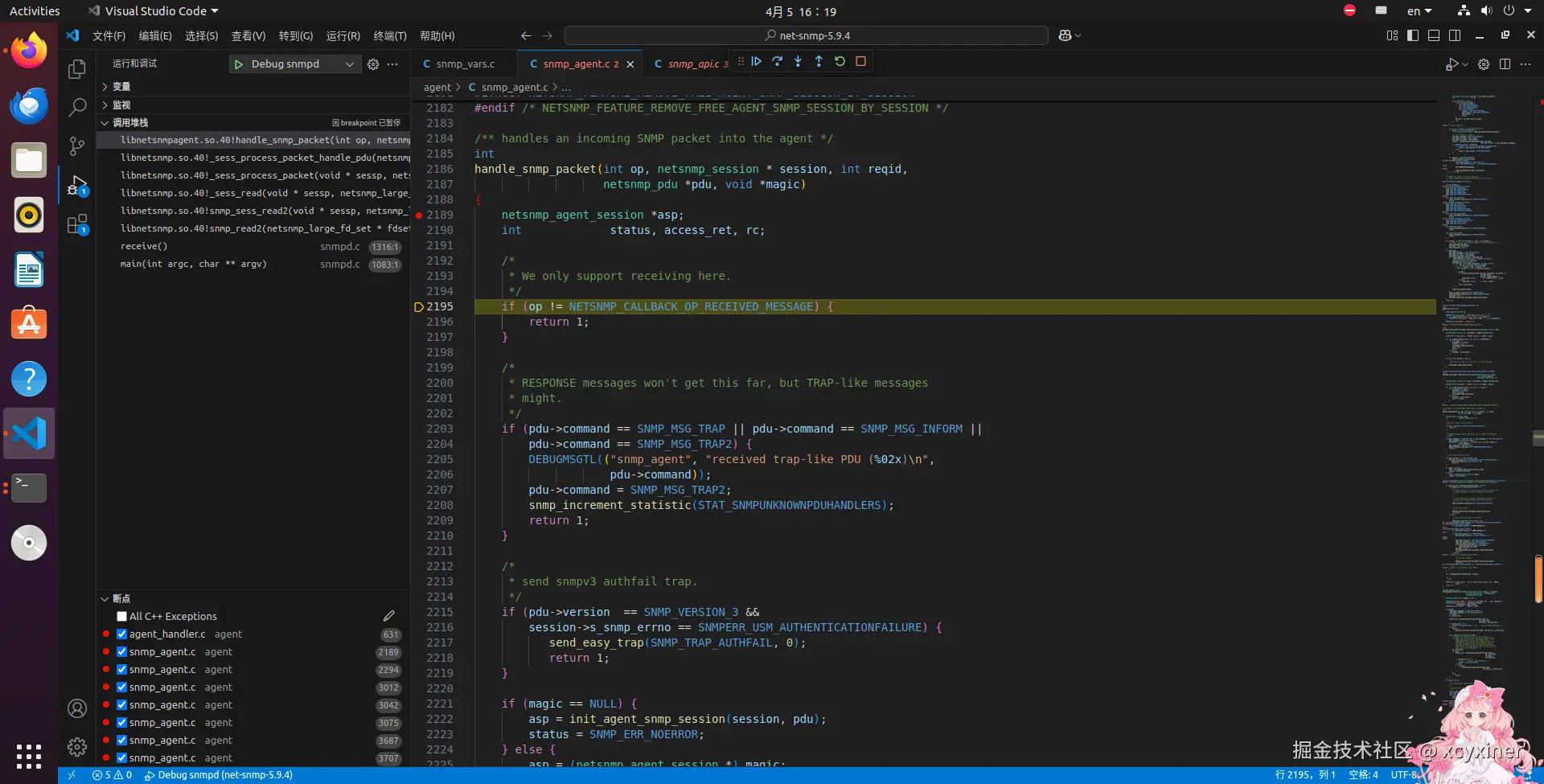Screen dimensions: 1544x784
Task: Step over using debug toolbar
Action: coord(777,61)
